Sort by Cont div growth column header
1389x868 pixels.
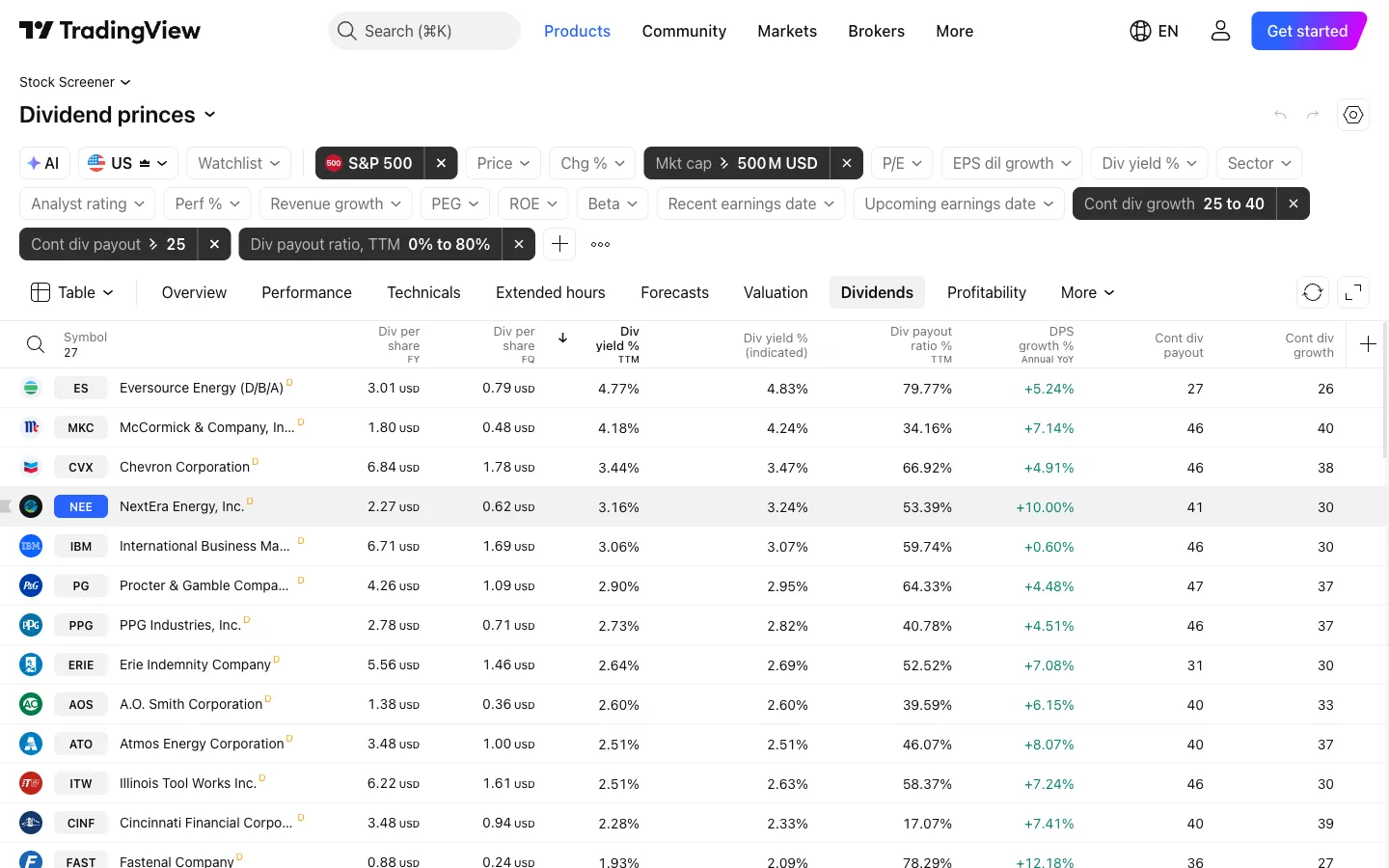point(1309,345)
